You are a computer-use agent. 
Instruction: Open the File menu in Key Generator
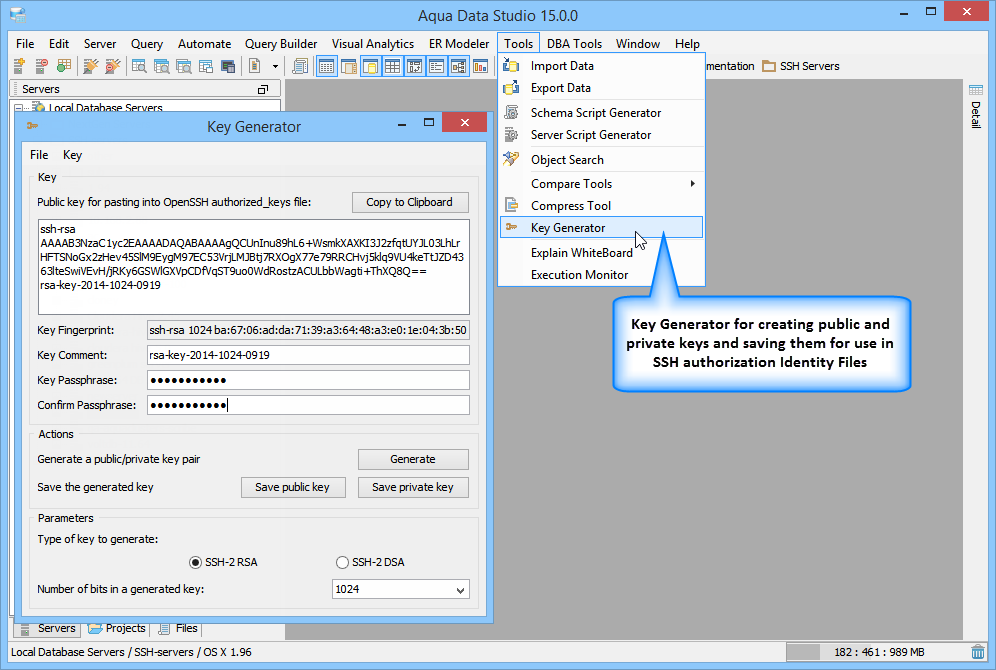pos(39,155)
